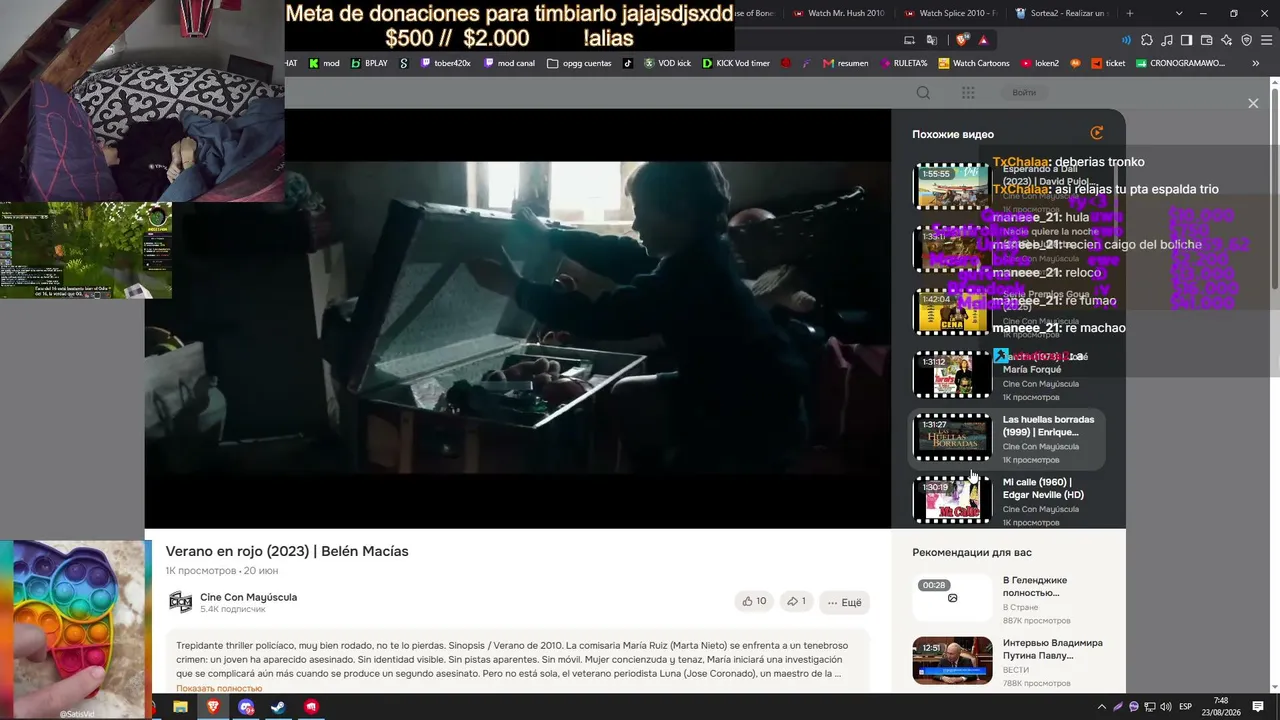1280x720 pixels.
Task: Open Steam from the taskbar
Action: pyautogui.click(x=279, y=707)
